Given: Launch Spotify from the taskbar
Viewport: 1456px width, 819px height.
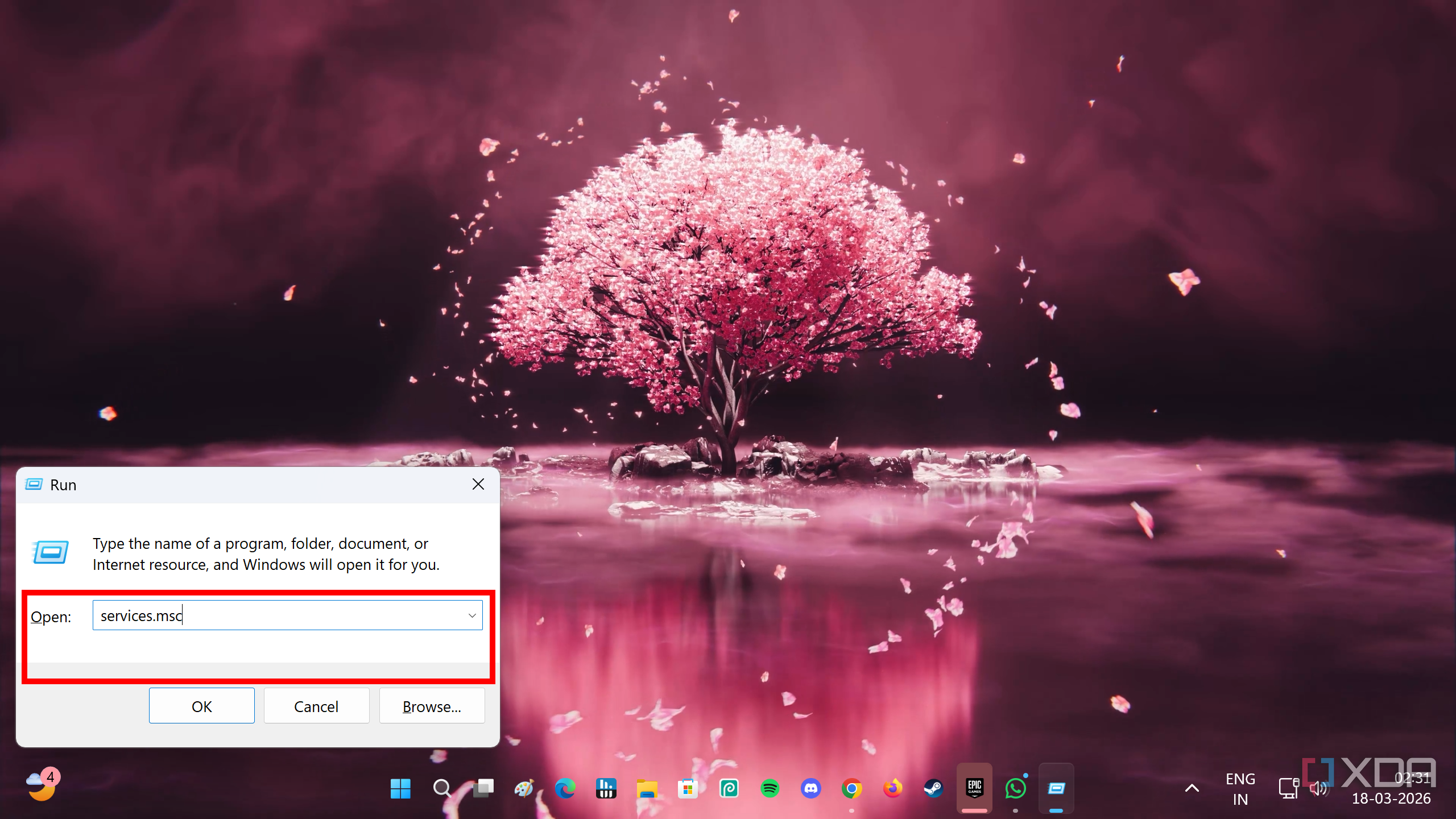Looking at the screenshot, I should point(770,788).
